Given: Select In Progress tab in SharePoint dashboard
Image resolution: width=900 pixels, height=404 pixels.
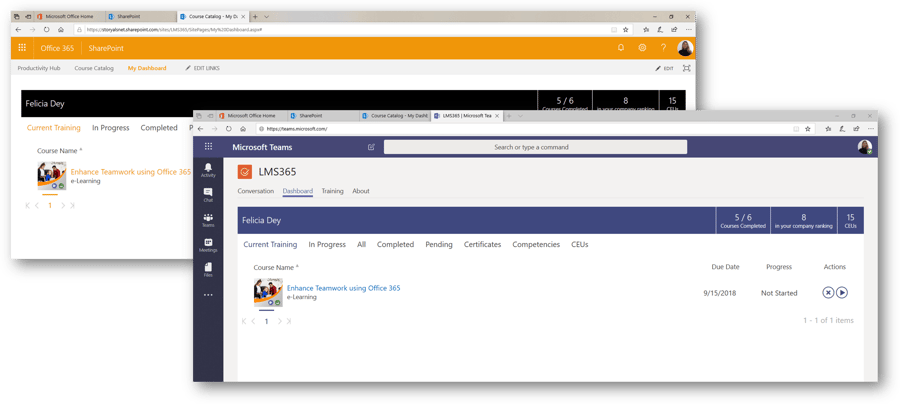Looking at the screenshot, I should (x=111, y=128).
